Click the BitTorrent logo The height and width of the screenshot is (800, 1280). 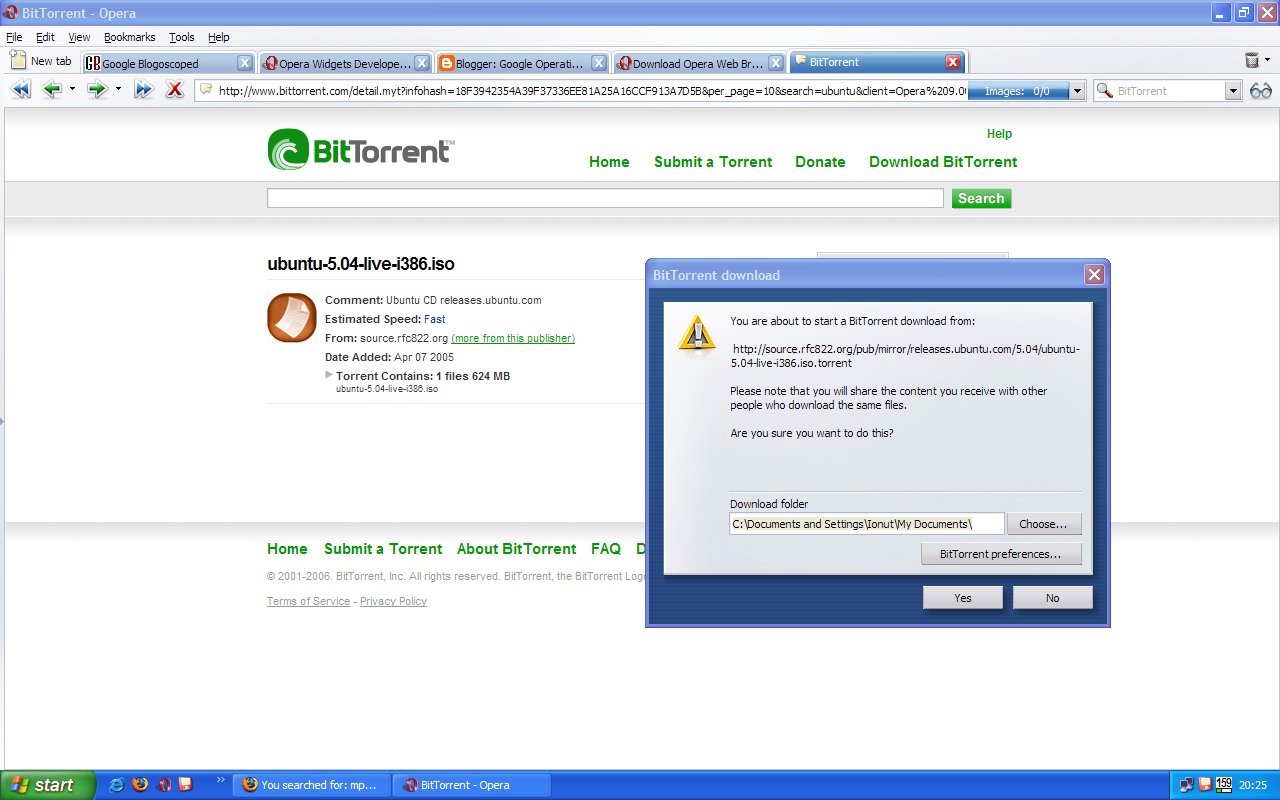coord(360,150)
